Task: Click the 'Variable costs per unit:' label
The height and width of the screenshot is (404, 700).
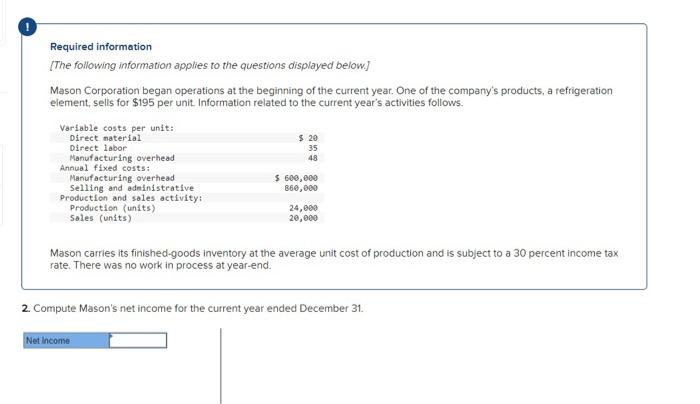Action: point(117,128)
